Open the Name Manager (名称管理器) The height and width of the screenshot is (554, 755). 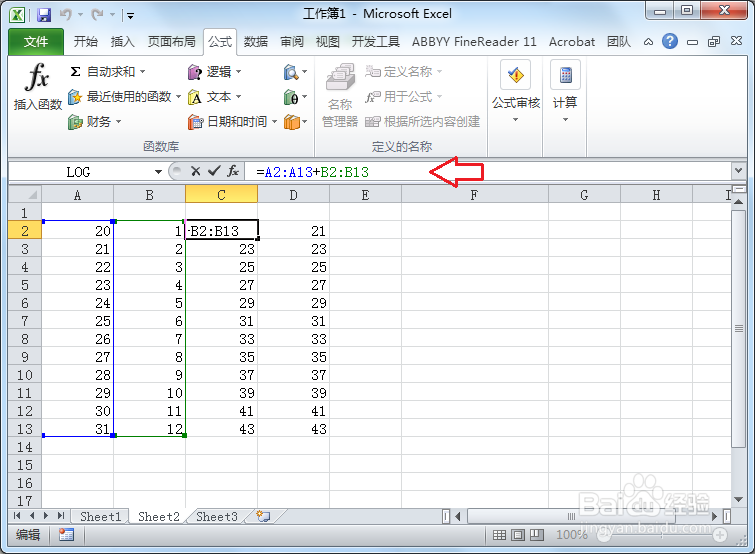340,95
